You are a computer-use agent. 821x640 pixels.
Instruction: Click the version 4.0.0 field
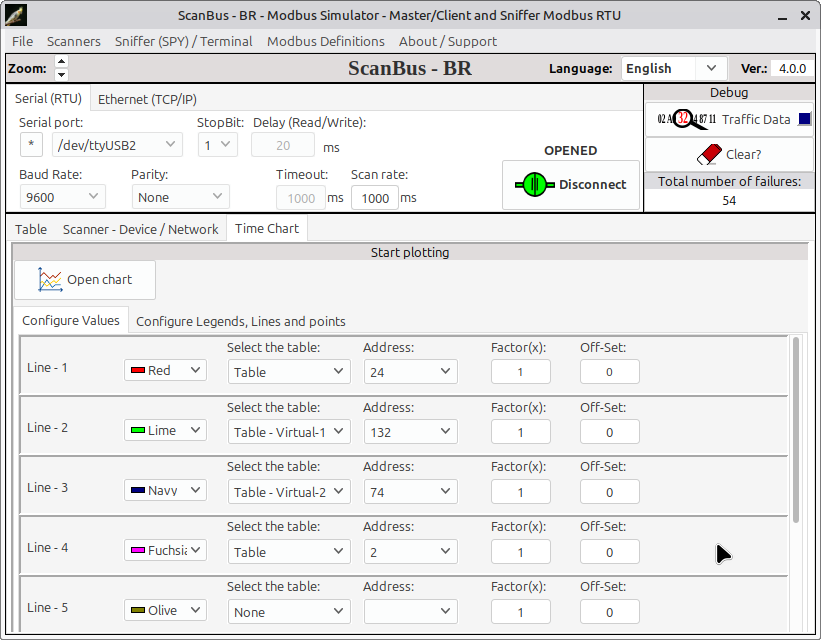tap(792, 69)
